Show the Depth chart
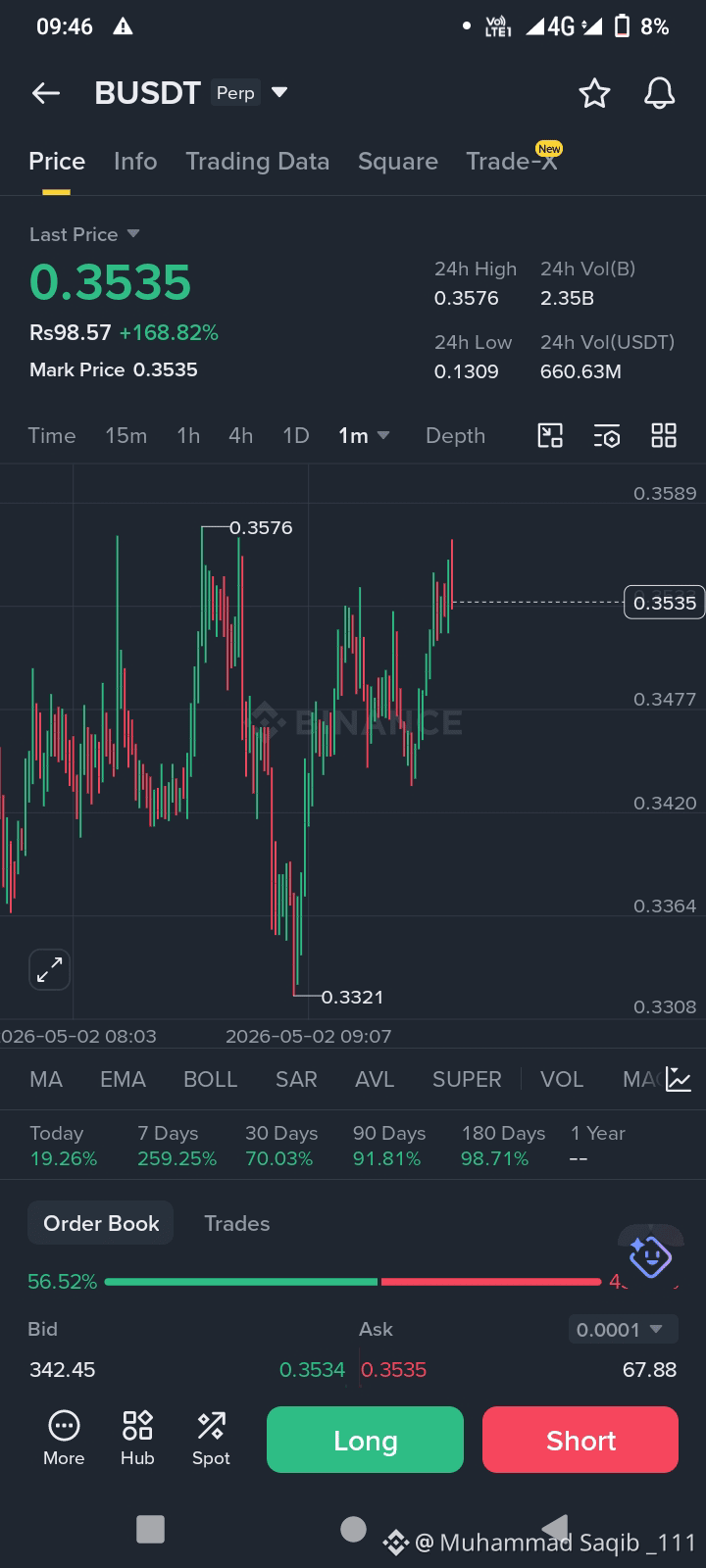The height and width of the screenshot is (1568, 706). point(455,435)
